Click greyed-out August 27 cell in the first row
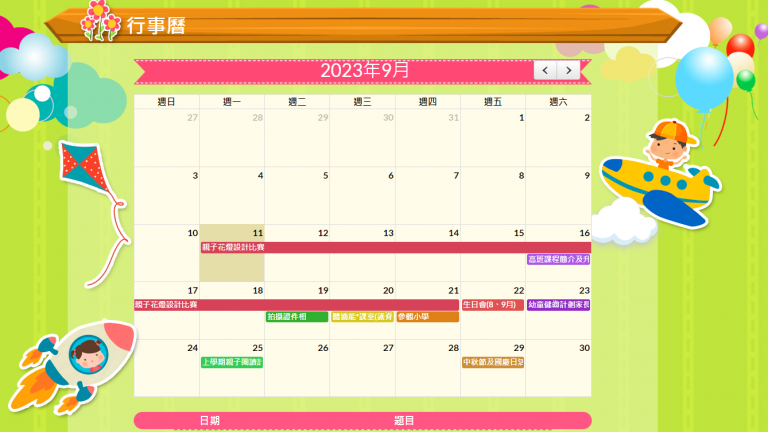Image resolution: width=768 pixels, height=432 pixels. pos(167,138)
